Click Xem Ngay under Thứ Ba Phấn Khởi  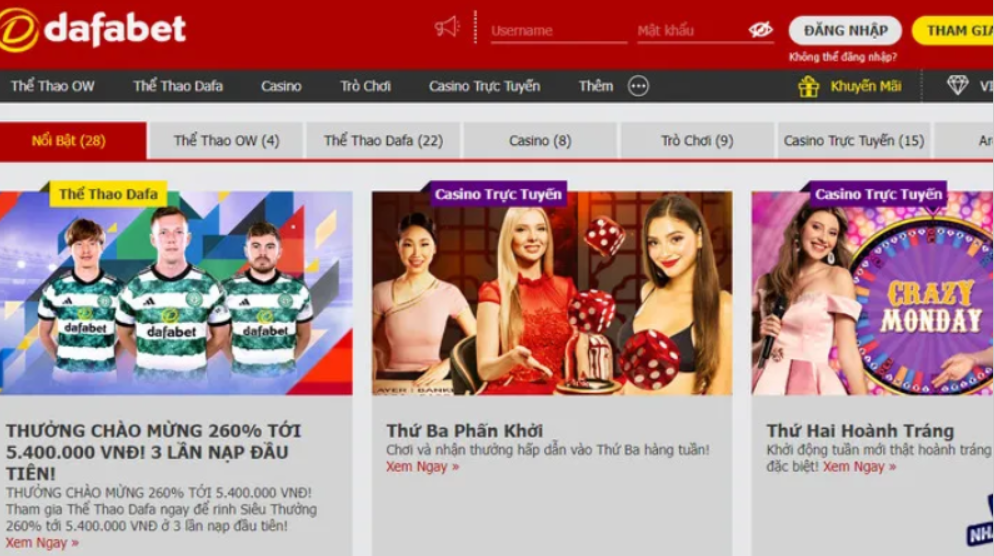point(422,467)
